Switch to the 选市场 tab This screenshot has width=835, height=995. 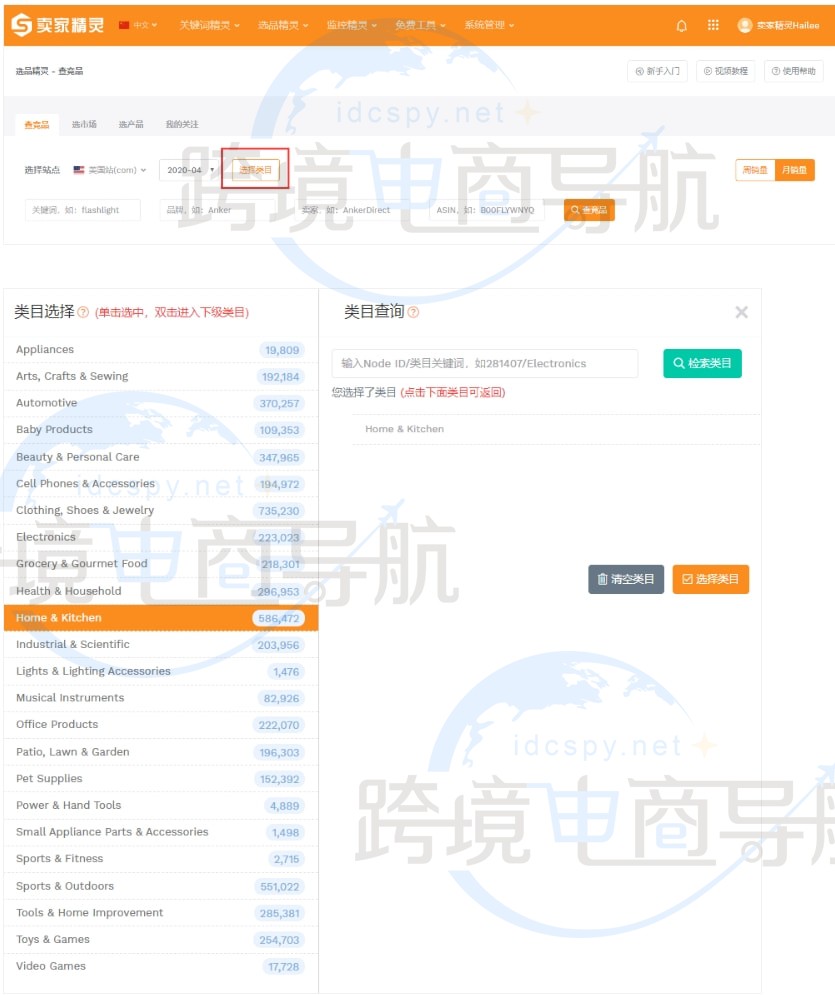(84, 124)
